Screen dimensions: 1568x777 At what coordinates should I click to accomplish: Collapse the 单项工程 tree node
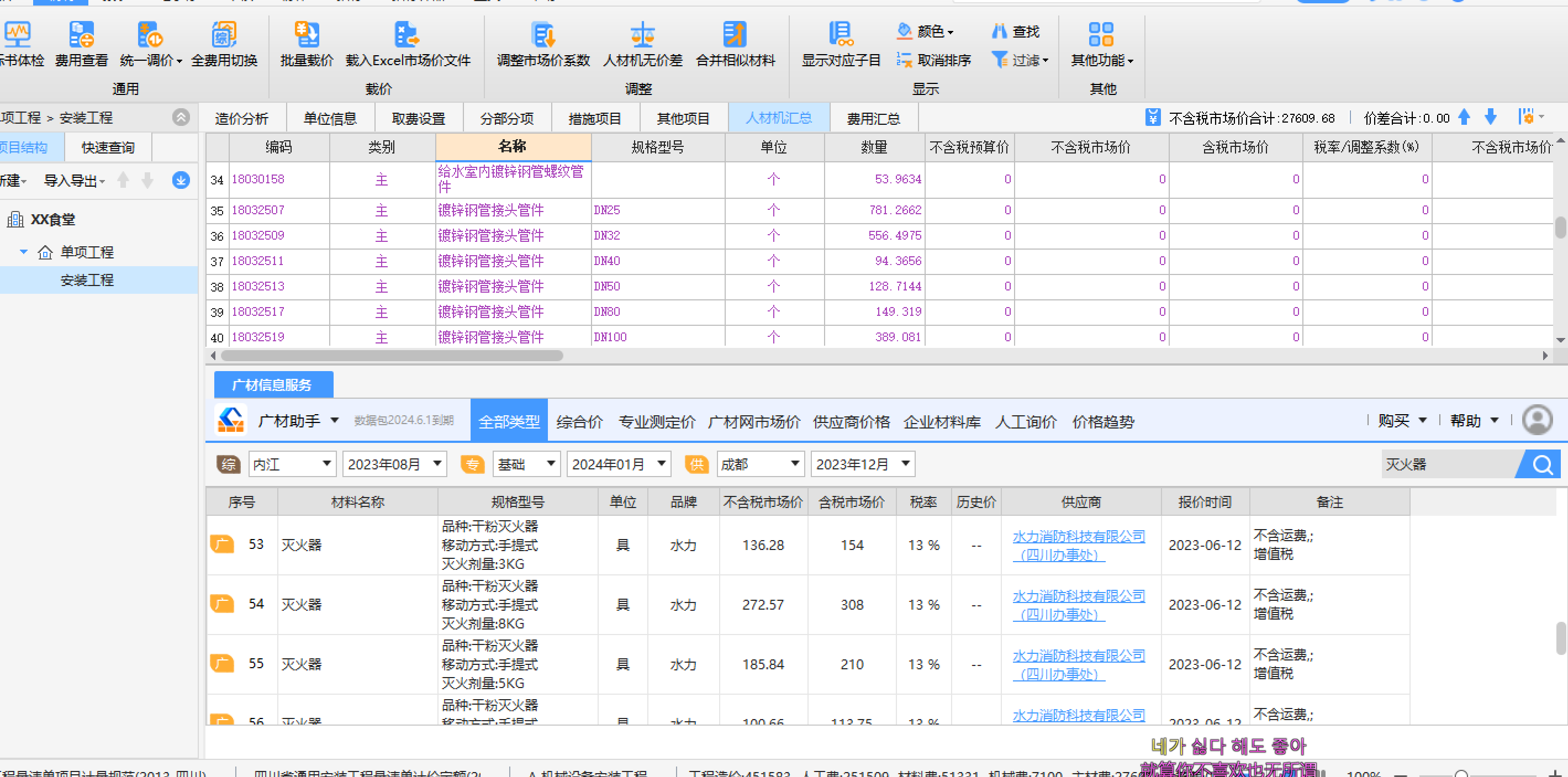click(24, 251)
